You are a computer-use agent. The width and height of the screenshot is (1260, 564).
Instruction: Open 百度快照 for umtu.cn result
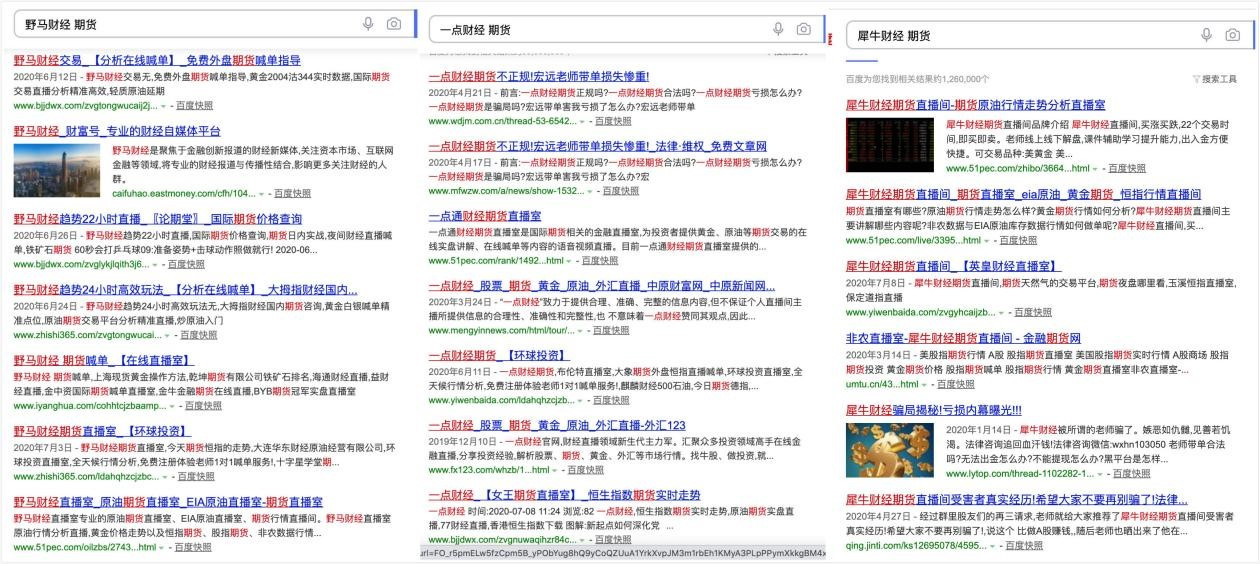click(x=956, y=384)
